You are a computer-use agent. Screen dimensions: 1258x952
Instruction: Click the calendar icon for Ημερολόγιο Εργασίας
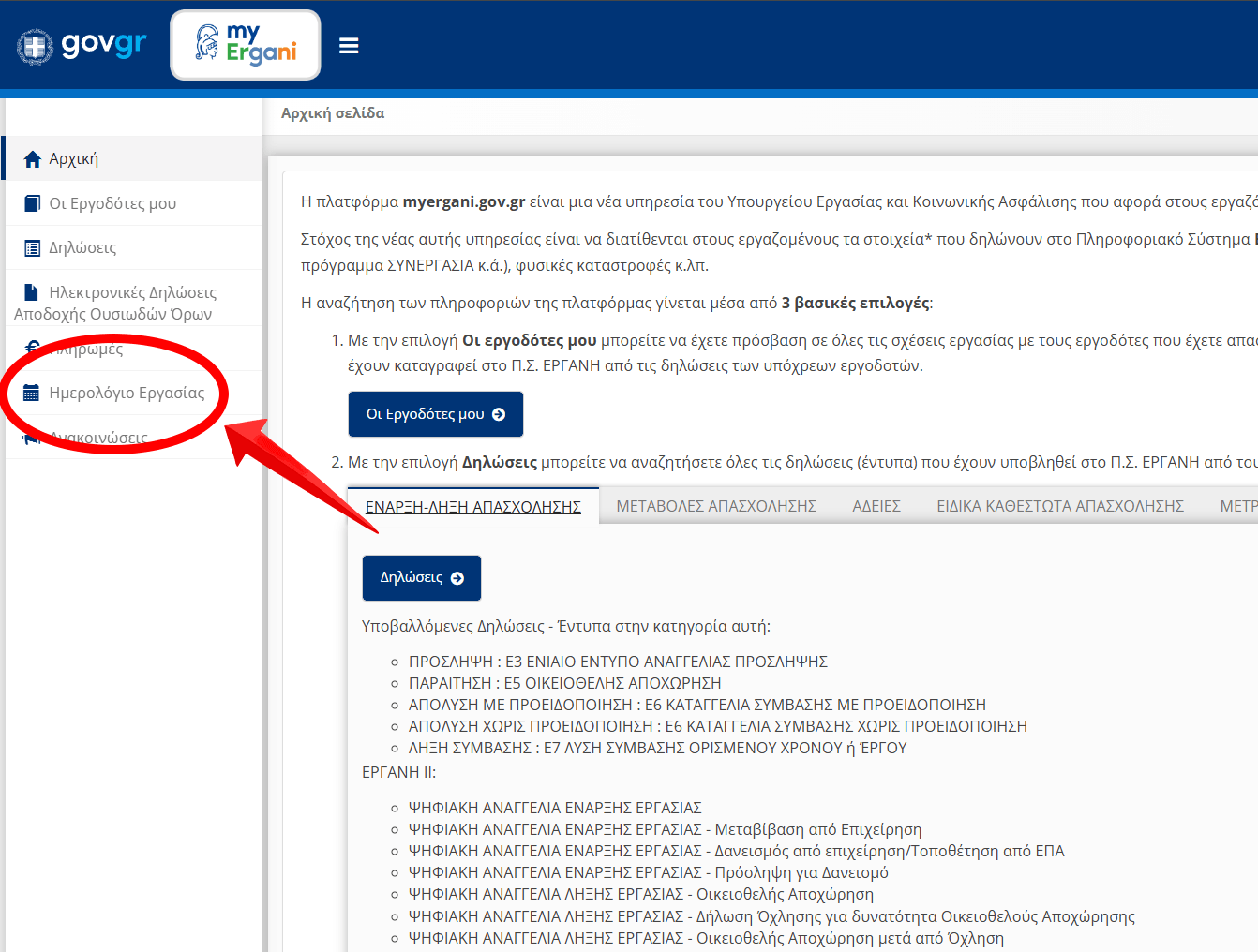(31, 393)
